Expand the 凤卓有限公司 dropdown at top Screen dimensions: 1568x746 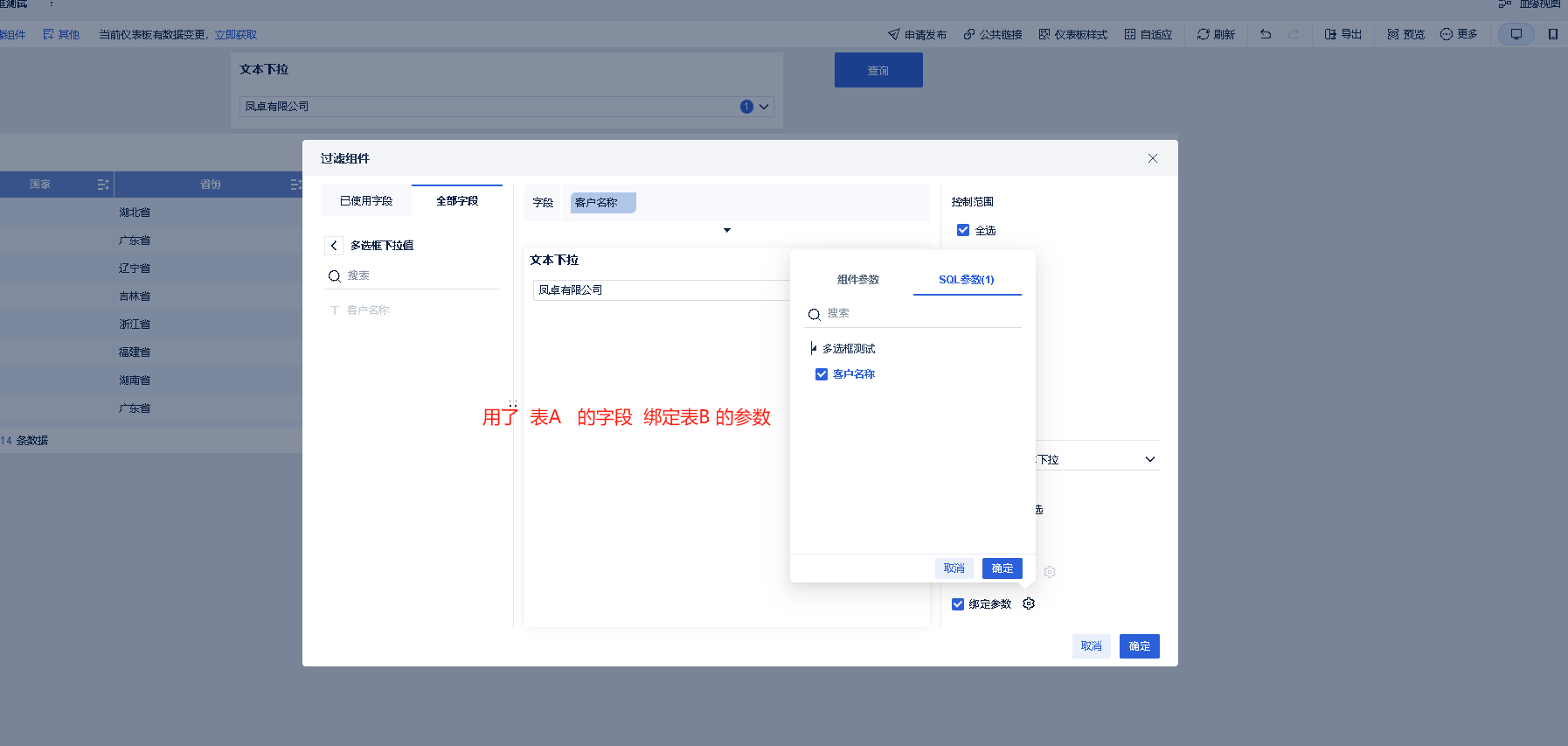(764, 107)
